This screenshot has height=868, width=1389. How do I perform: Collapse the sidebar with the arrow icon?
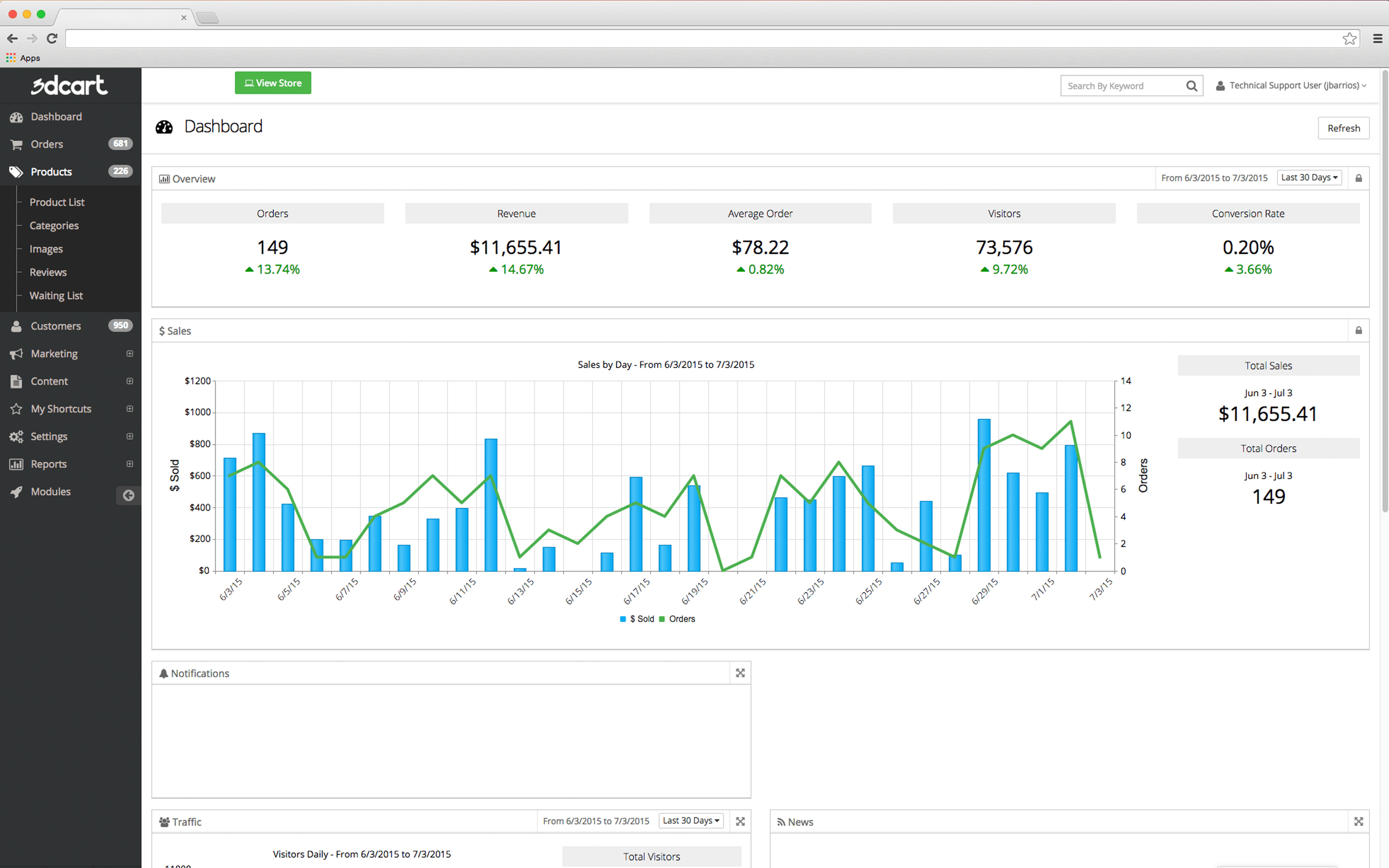128,496
